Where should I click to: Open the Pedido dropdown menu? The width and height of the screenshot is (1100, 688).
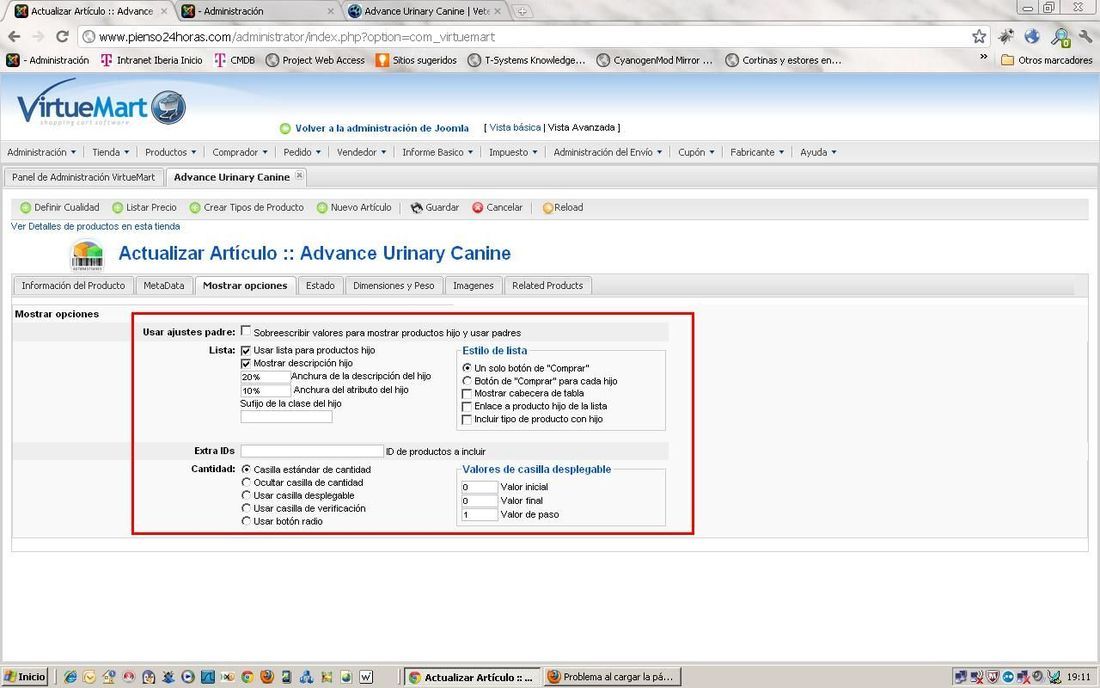coord(302,152)
